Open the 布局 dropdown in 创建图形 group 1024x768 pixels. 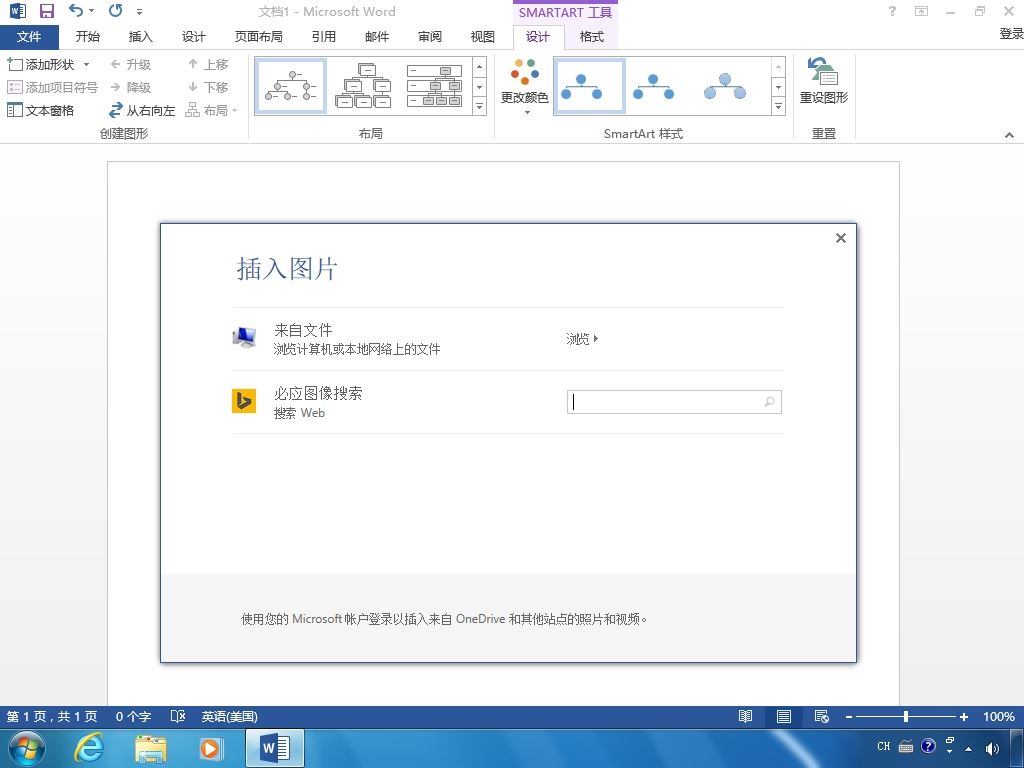pos(212,110)
